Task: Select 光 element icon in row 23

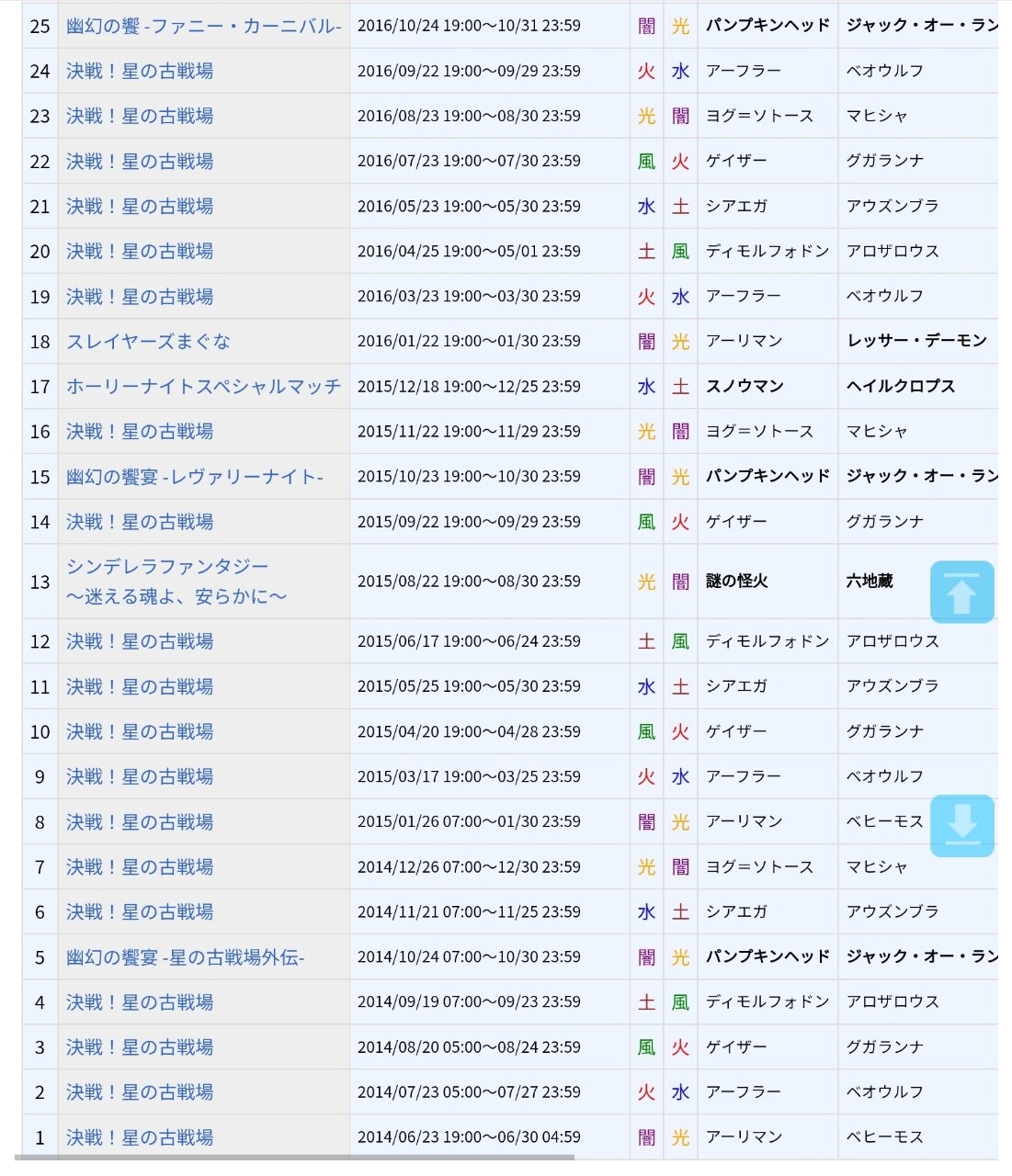Action: point(647,116)
